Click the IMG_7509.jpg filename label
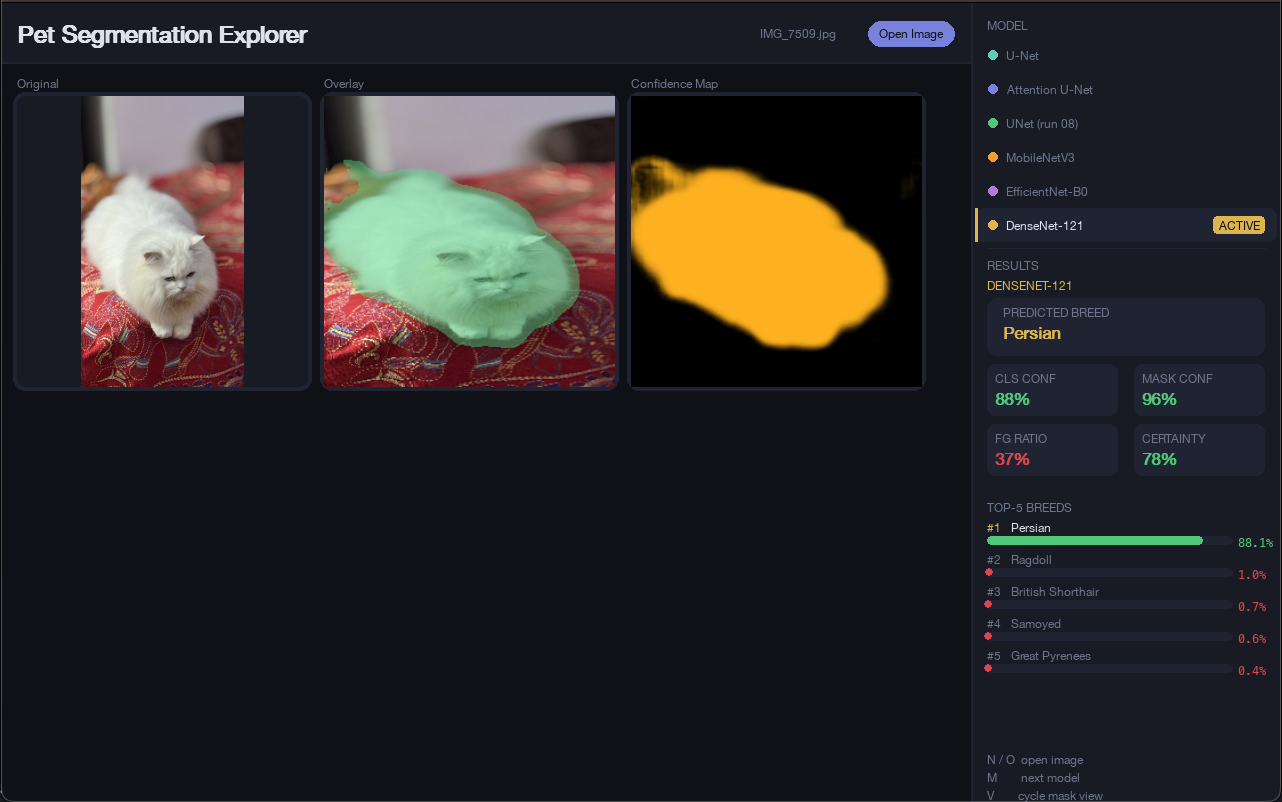Image resolution: width=1282 pixels, height=802 pixels. (798, 34)
